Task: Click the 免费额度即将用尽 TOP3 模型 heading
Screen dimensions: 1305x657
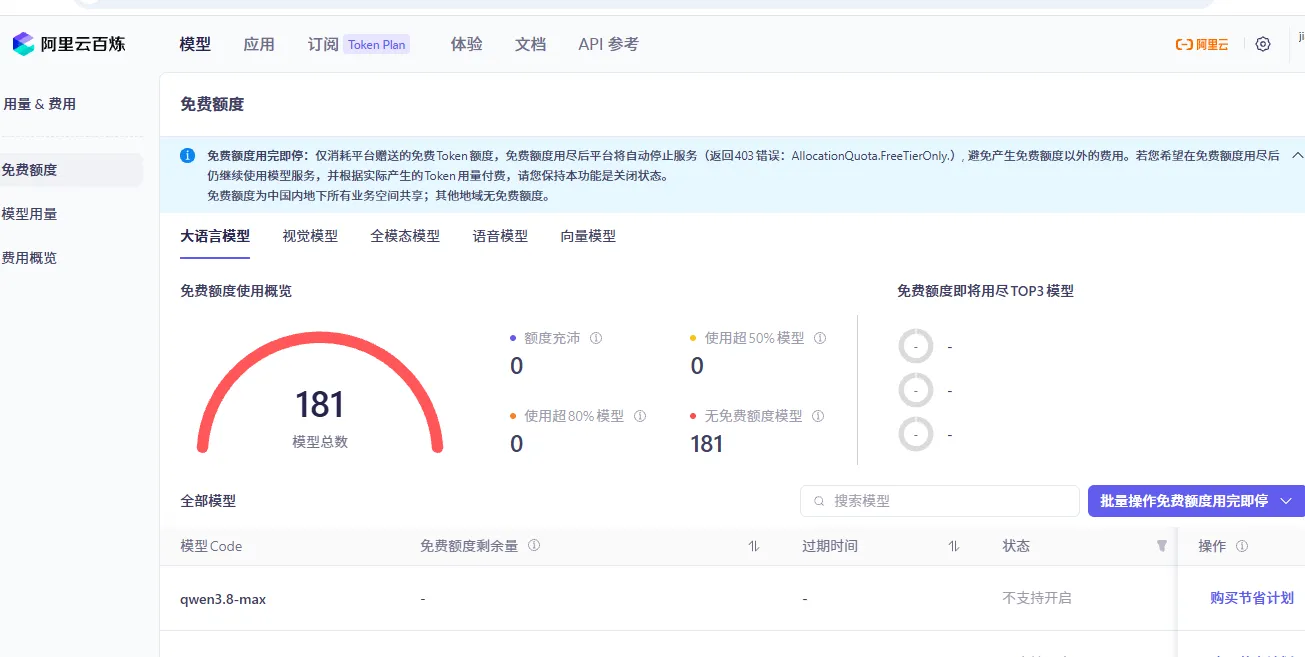Action: coord(985,291)
